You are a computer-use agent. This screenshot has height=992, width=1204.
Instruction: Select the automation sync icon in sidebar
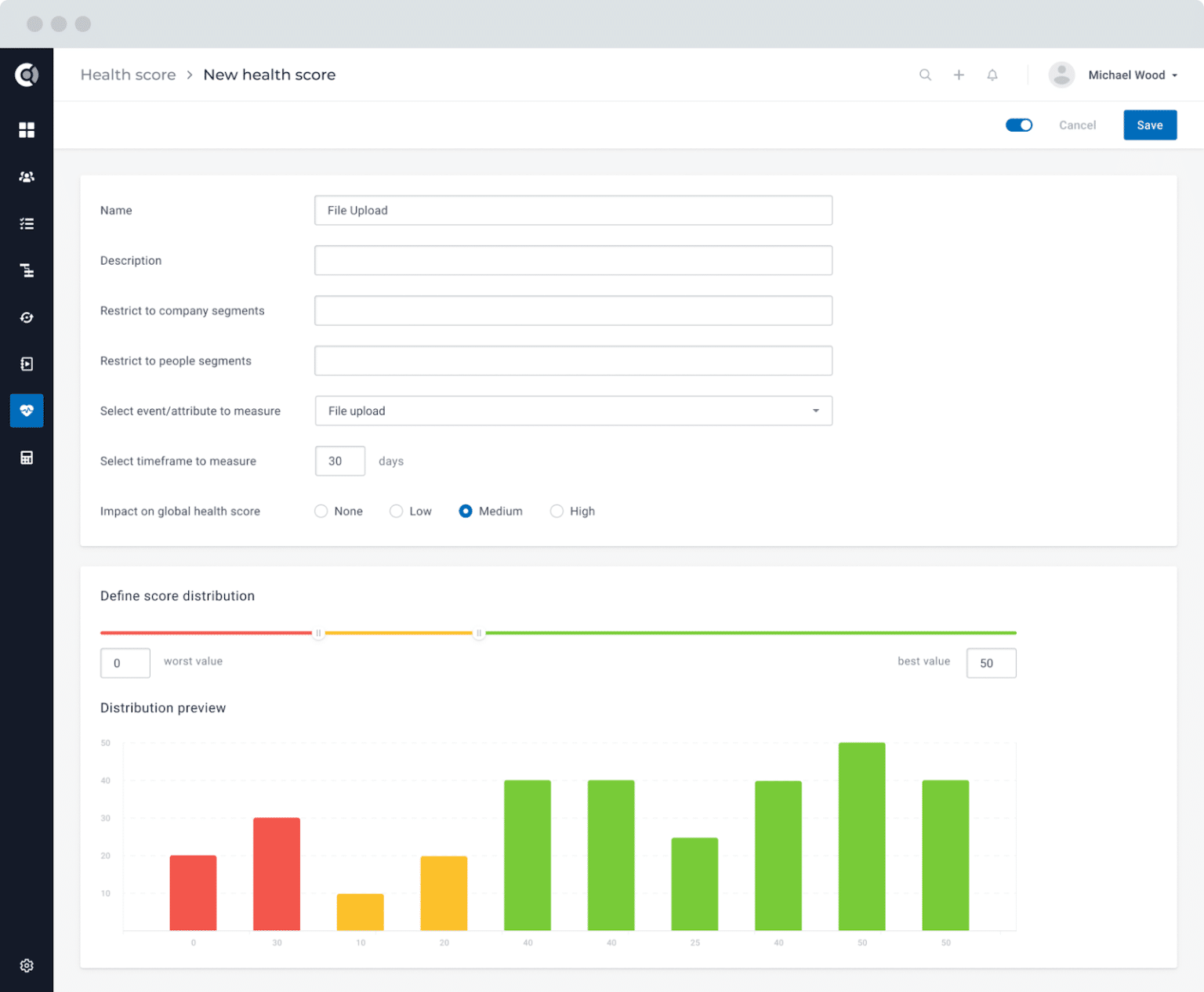pos(27,317)
